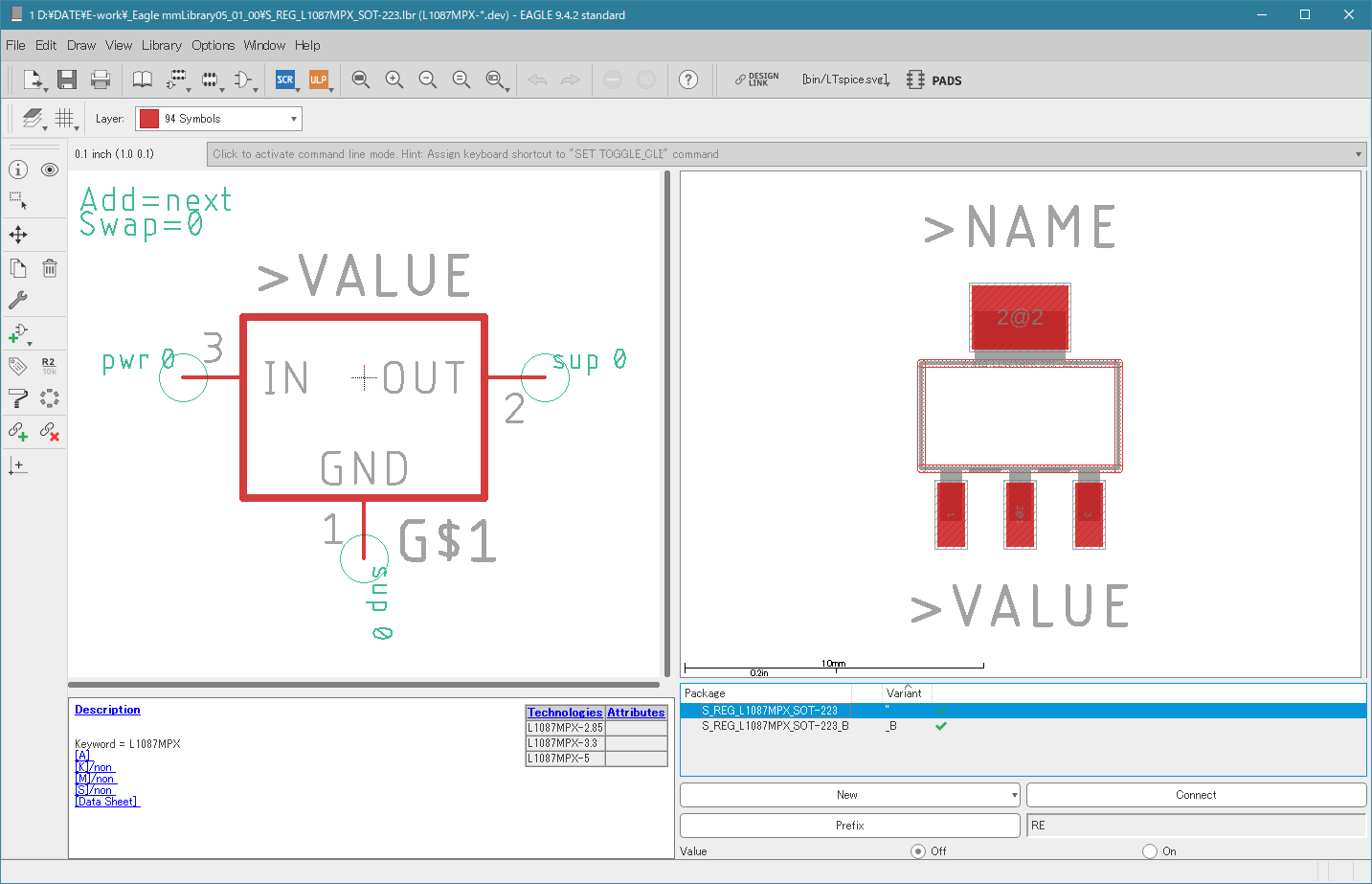Select the Delete trash tool
Screen dimensions: 1372x884
pos(50,268)
